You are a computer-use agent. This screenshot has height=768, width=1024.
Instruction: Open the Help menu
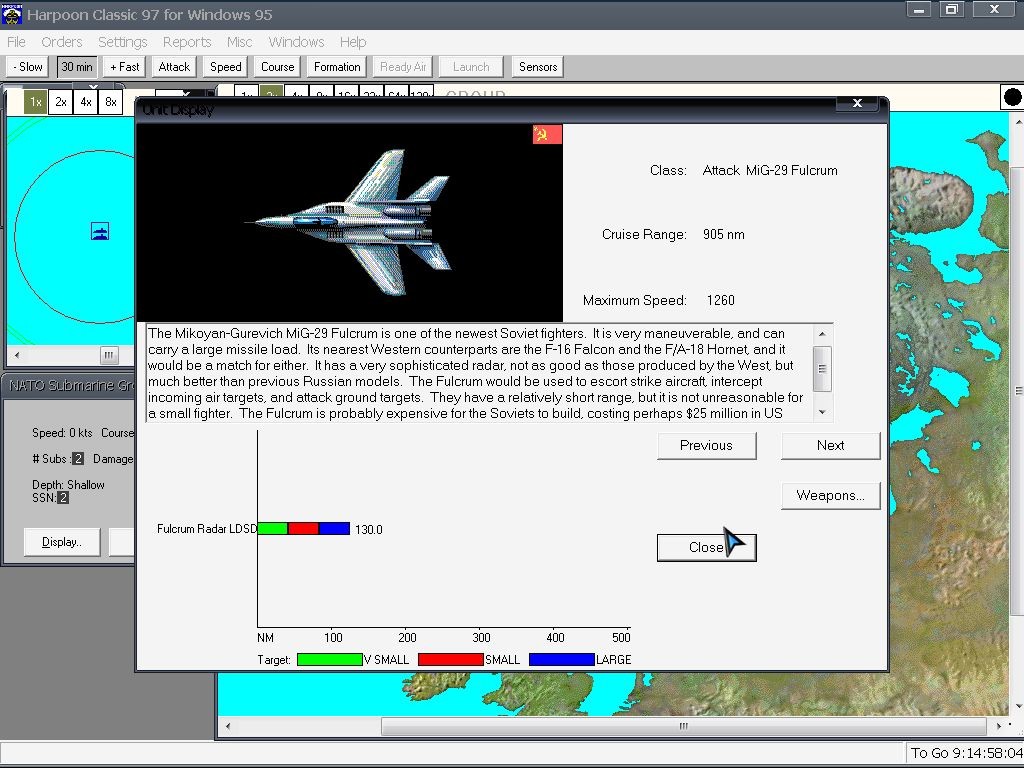coord(353,42)
